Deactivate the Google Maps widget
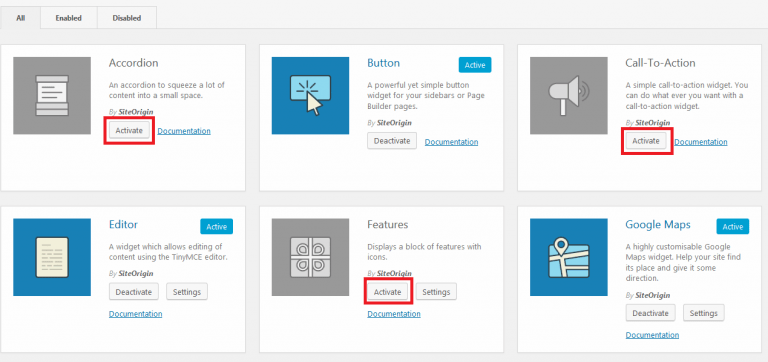 [x=650, y=313]
